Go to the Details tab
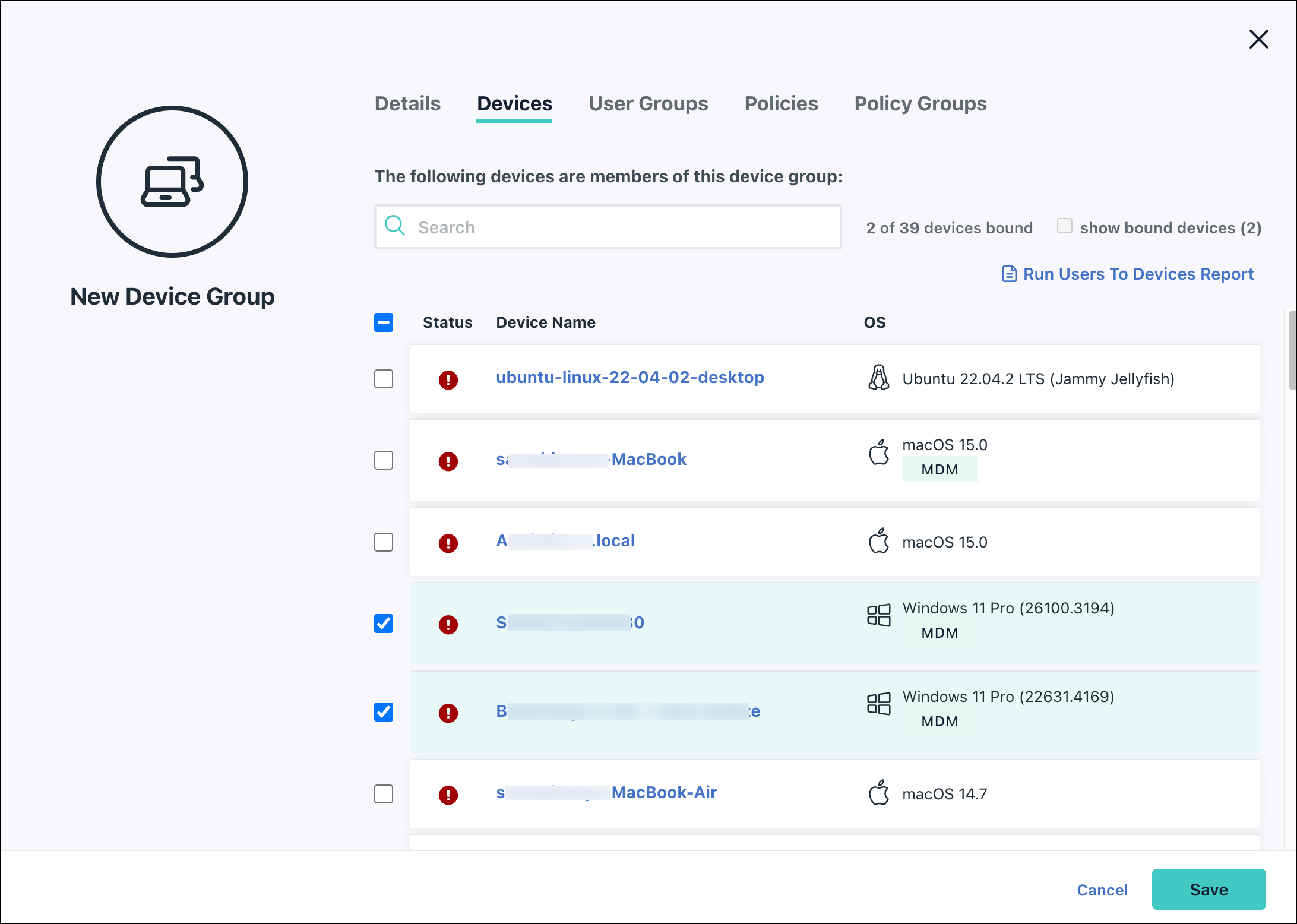This screenshot has width=1297, height=924. [407, 104]
